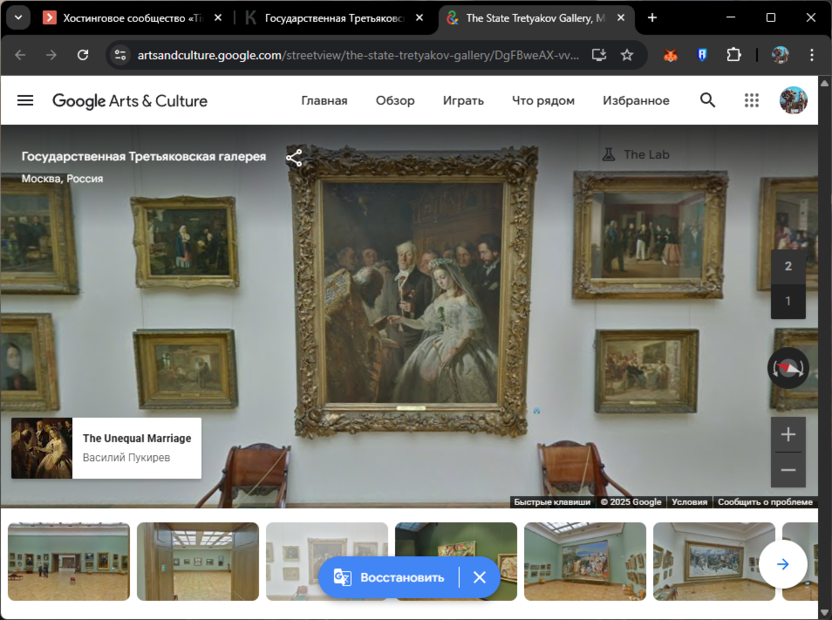Open fifth thumbnail with large skylight painting

[585, 562]
